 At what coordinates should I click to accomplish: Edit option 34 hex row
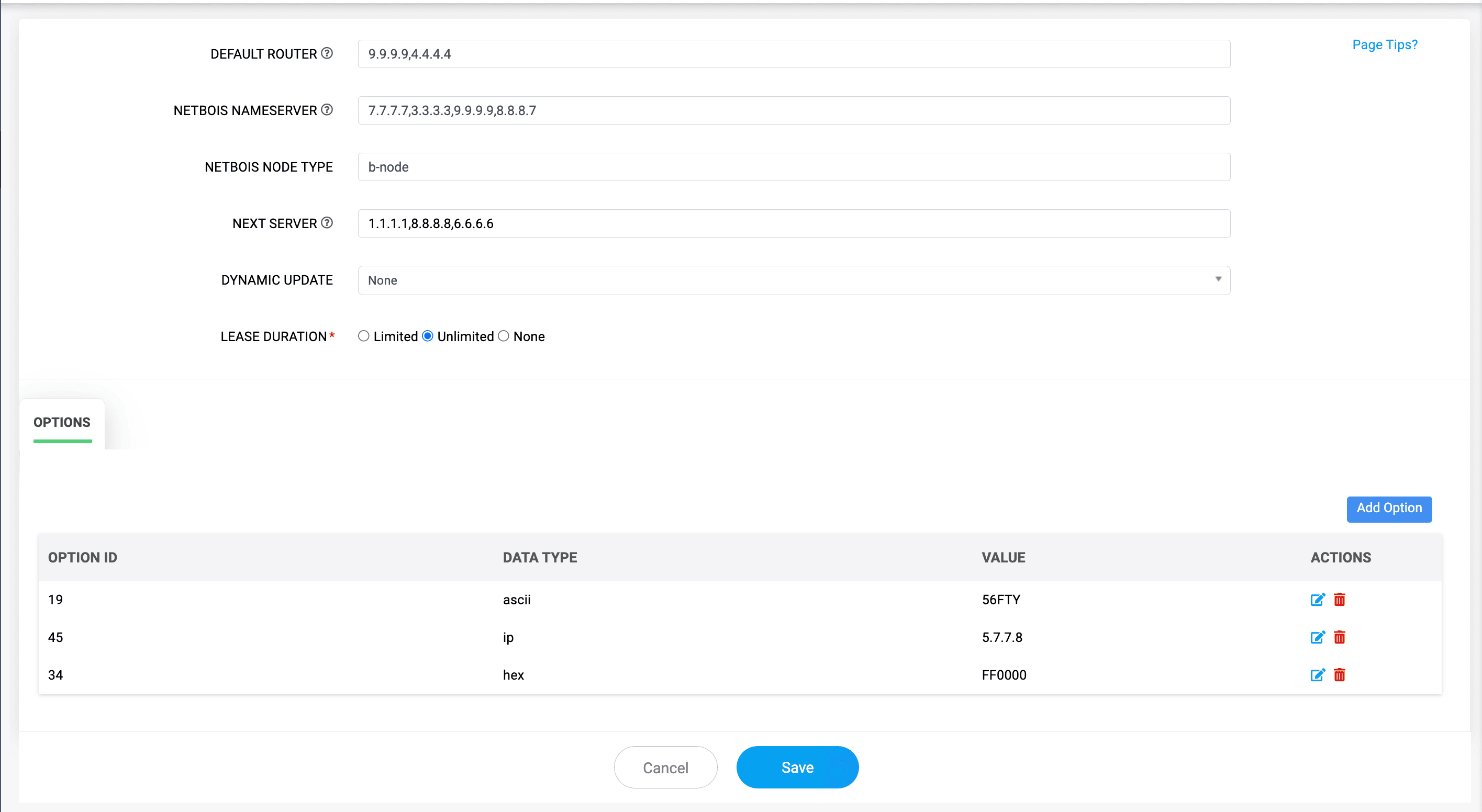tap(1317, 675)
